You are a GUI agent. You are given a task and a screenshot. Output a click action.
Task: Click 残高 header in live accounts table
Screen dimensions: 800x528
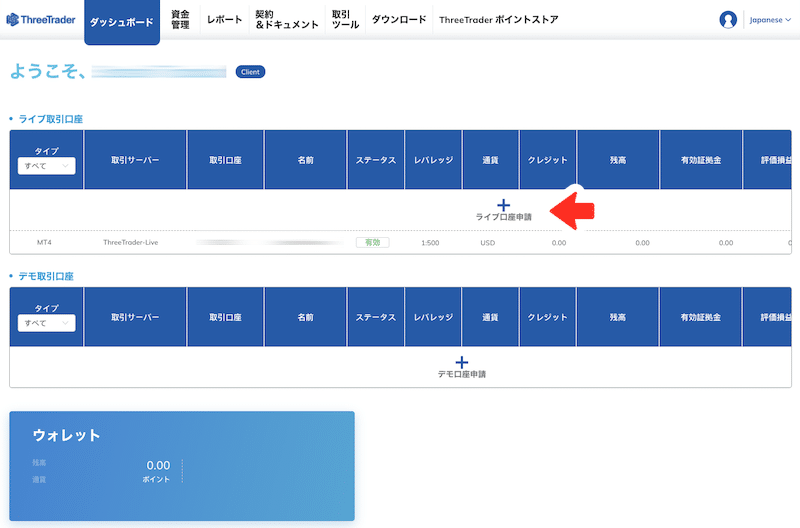click(x=618, y=160)
